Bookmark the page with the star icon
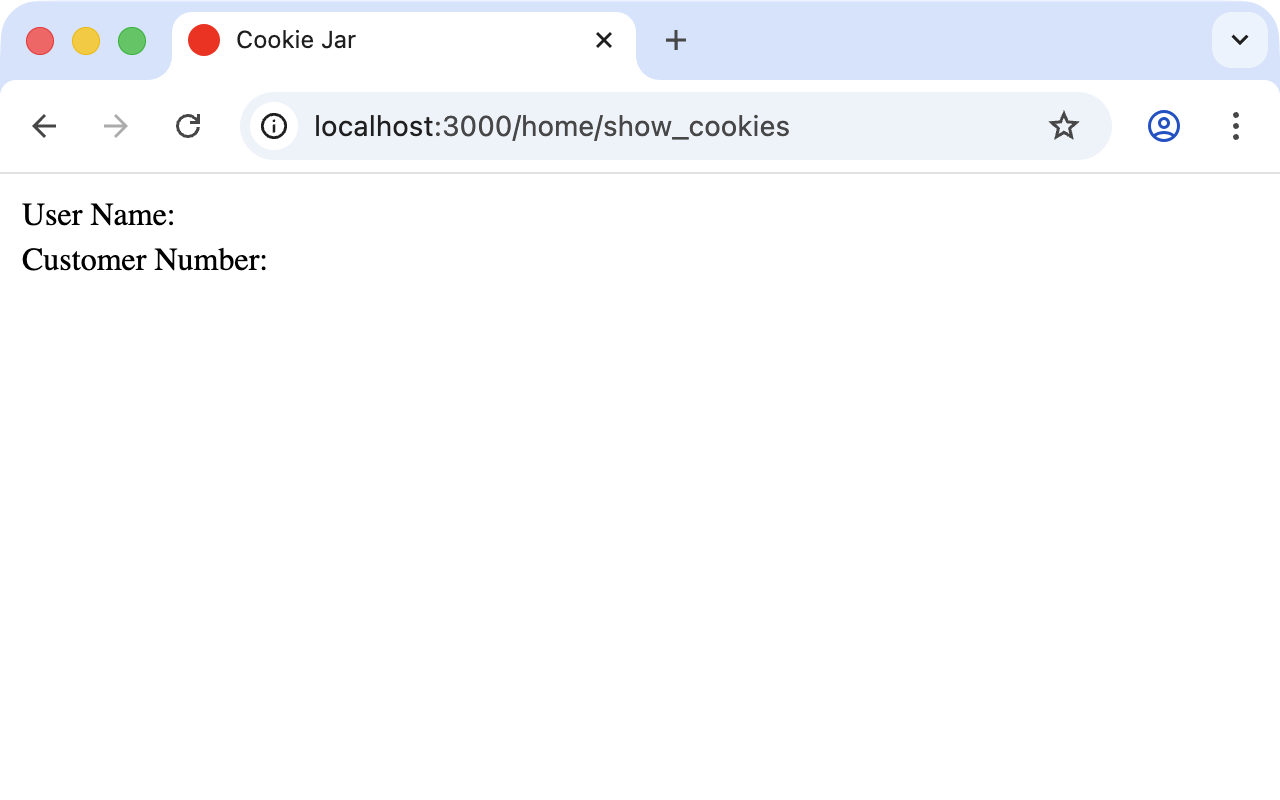This screenshot has height=800, width=1280. click(1063, 126)
